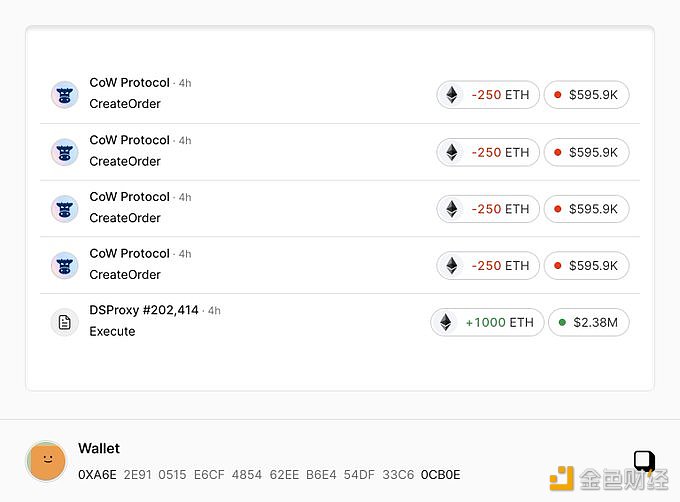Click CoW logo in fourth CoW Protocol row

tap(65, 265)
